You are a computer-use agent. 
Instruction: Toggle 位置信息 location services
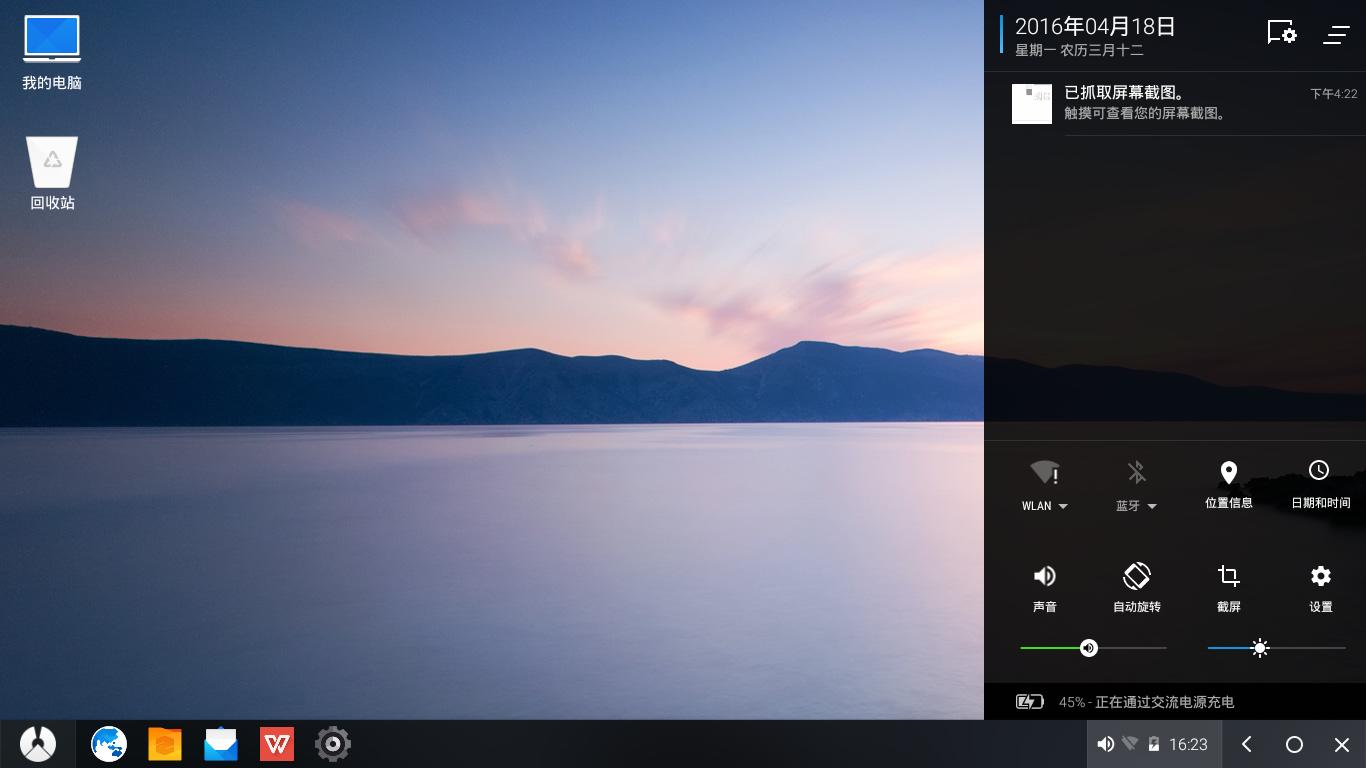point(1229,472)
